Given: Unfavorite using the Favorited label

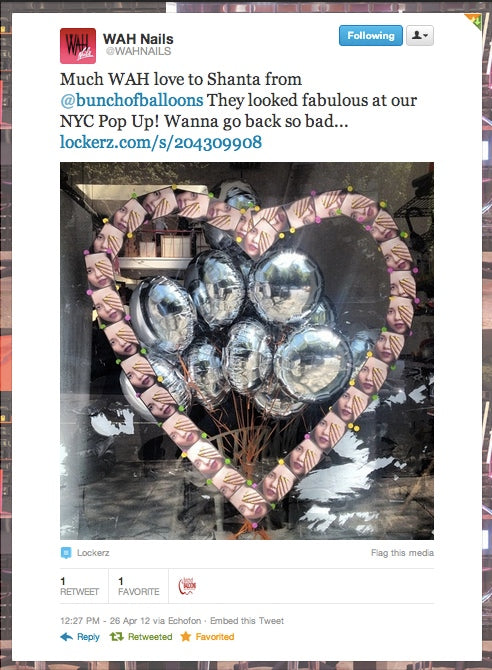Looking at the screenshot, I should pyautogui.click(x=215, y=637).
